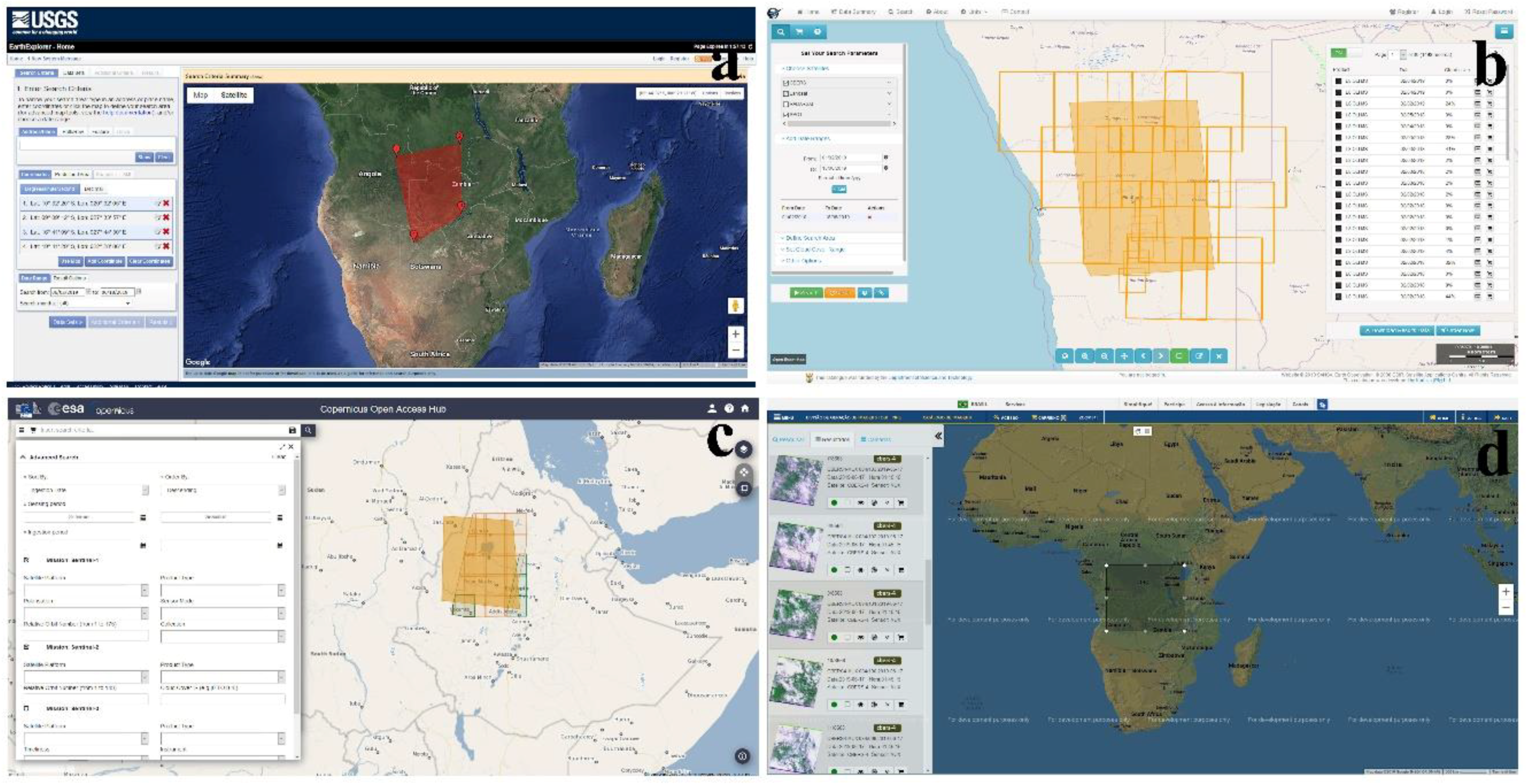Screen dimensions: 1528x784
Task: Click the green search button in catalogue panel
Action: coord(805,293)
